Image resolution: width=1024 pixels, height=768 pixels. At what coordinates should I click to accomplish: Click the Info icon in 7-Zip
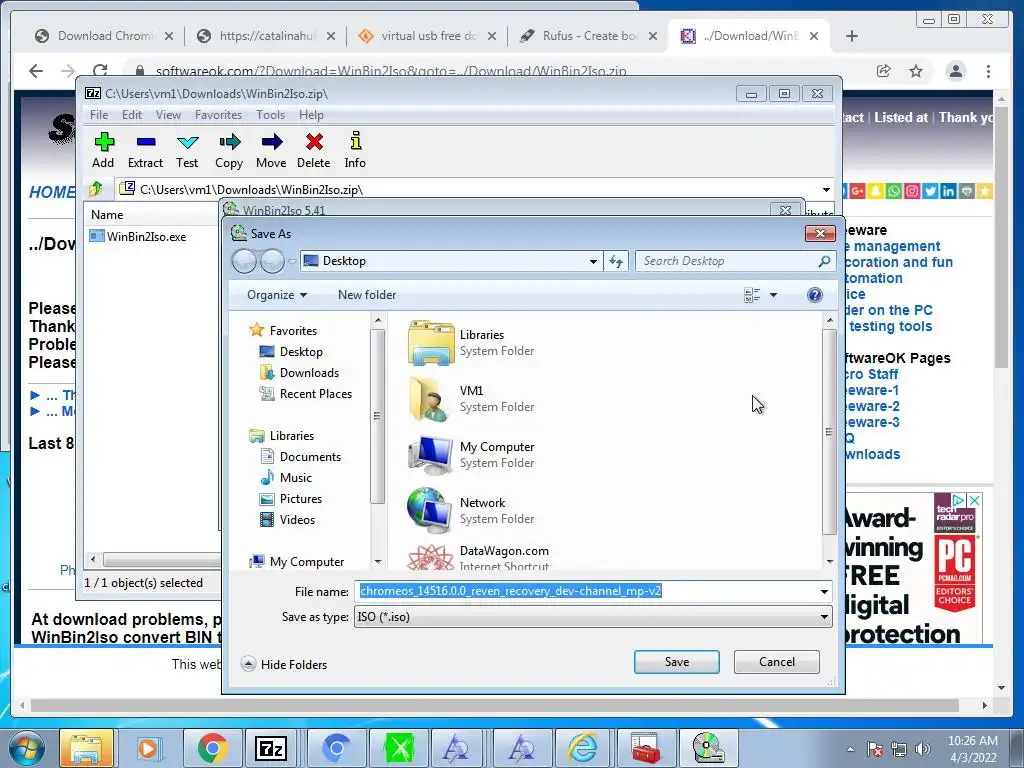(355, 141)
